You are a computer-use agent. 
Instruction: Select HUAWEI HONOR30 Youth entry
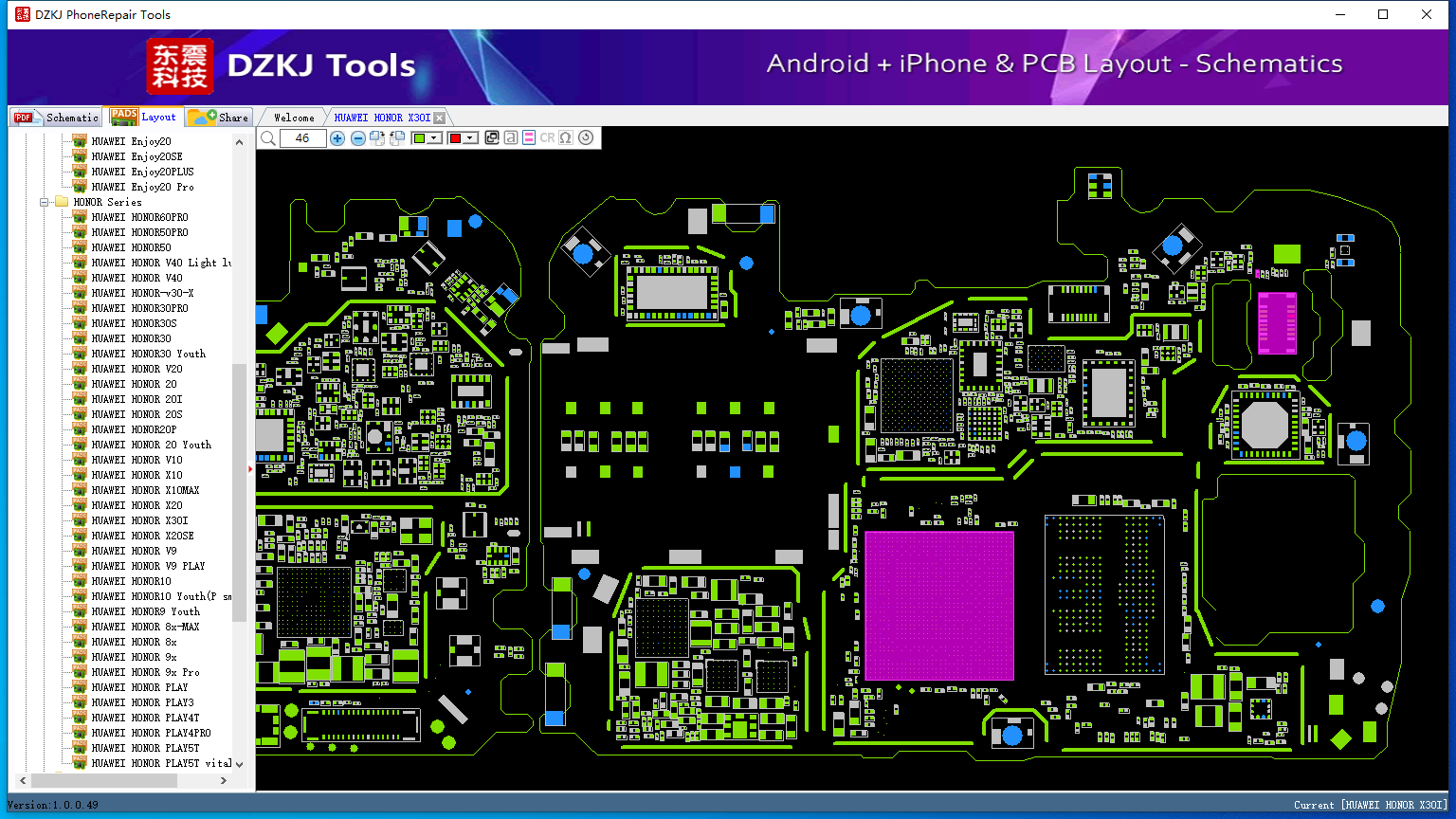[148, 354]
